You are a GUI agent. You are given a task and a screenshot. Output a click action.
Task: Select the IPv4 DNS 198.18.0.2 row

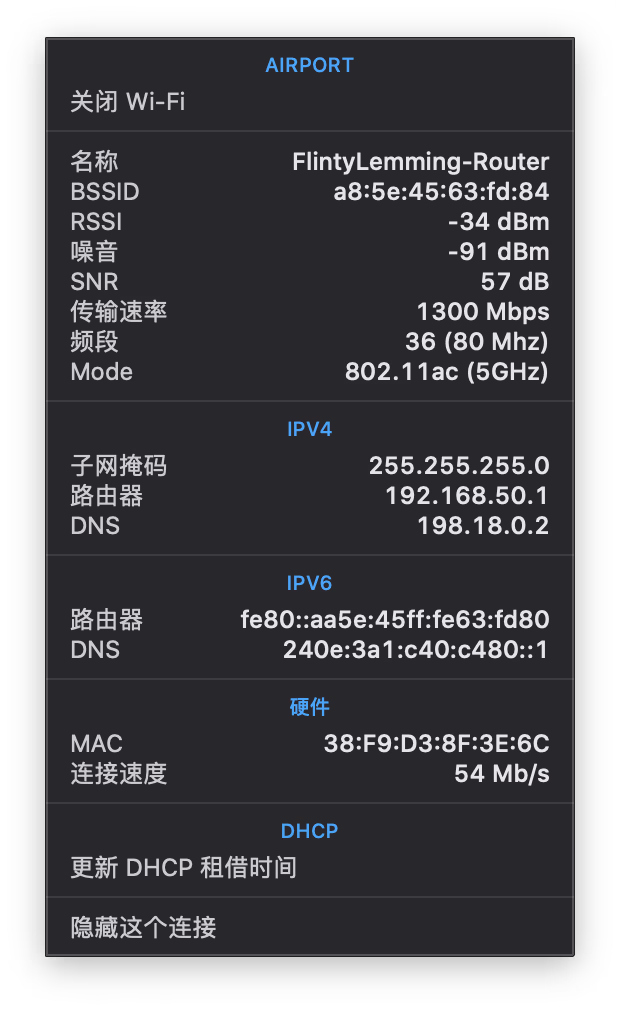point(310,526)
